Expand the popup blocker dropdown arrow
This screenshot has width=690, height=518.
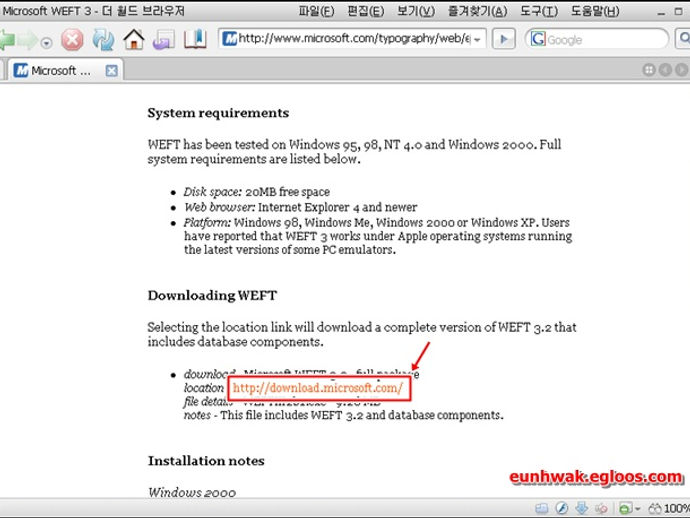coord(637,510)
